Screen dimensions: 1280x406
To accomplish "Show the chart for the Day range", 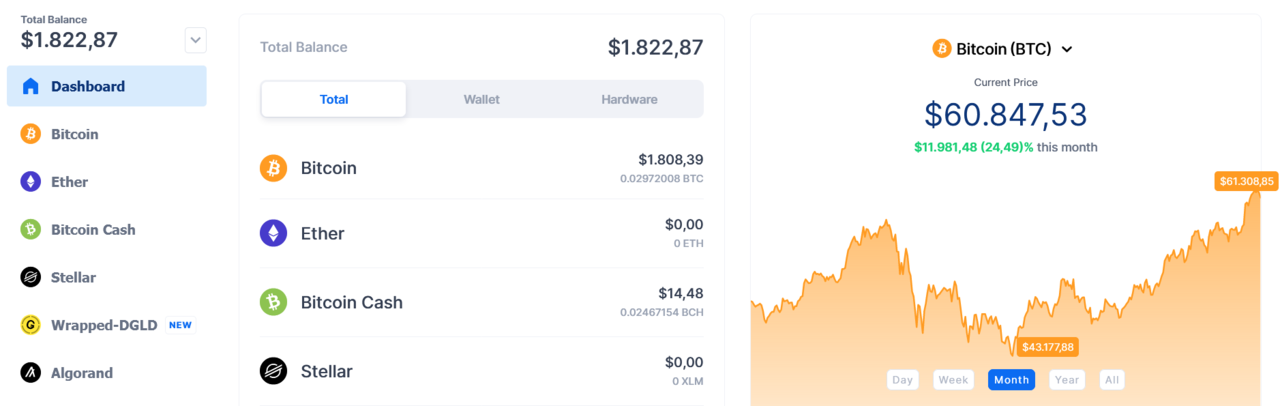I will (x=903, y=380).
